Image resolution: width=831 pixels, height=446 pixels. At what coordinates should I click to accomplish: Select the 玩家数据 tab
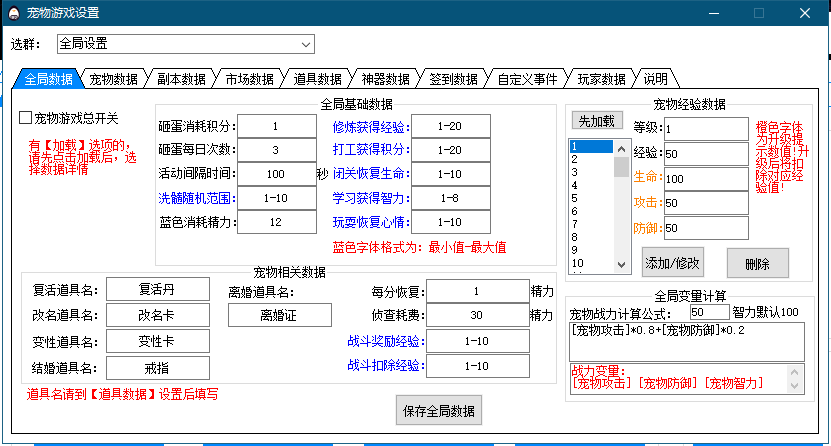(601, 79)
